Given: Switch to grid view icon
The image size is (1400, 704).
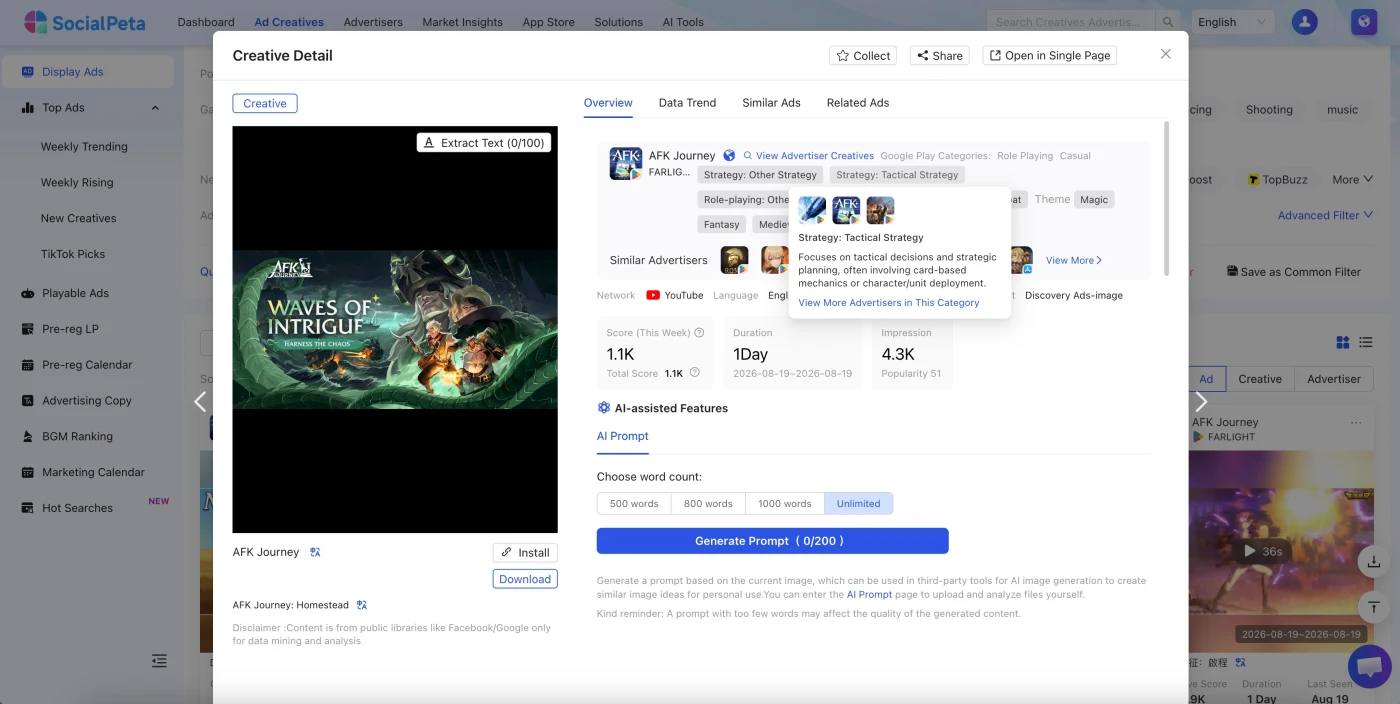Looking at the screenshot, I should [x=1343, y=343].
